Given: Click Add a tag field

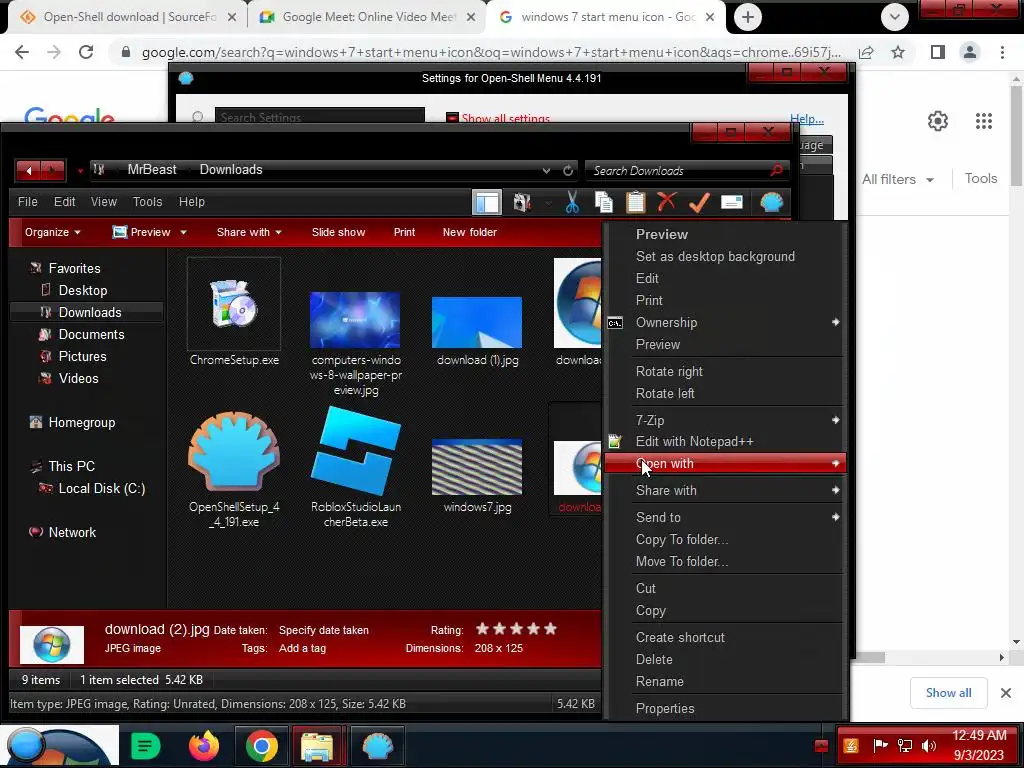Looking at the screenshot, I should pos(302,648).
